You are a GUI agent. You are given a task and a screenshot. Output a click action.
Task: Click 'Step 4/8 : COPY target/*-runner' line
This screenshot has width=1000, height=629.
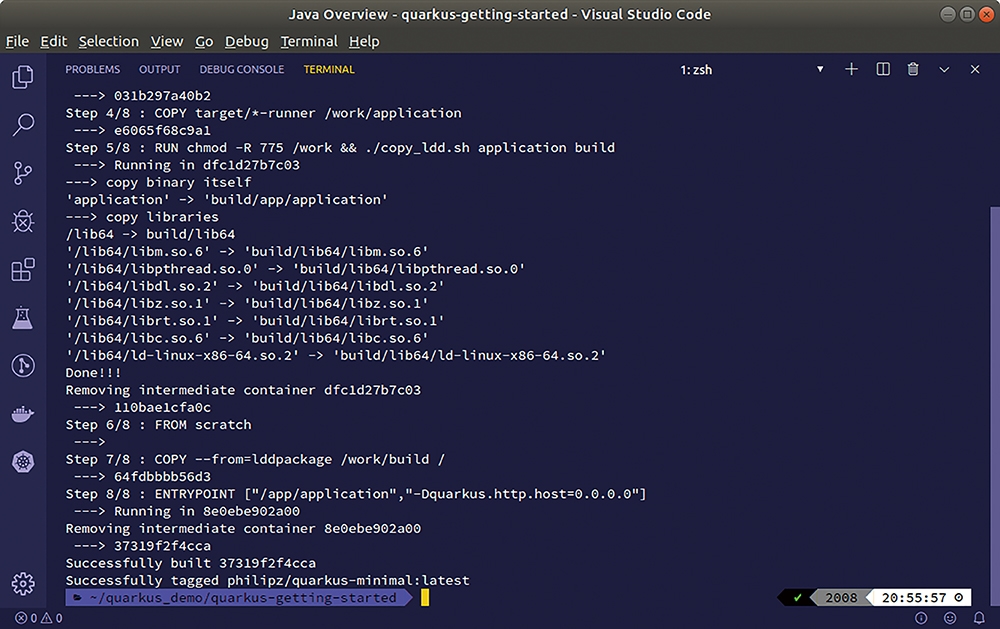coord(263,113)
